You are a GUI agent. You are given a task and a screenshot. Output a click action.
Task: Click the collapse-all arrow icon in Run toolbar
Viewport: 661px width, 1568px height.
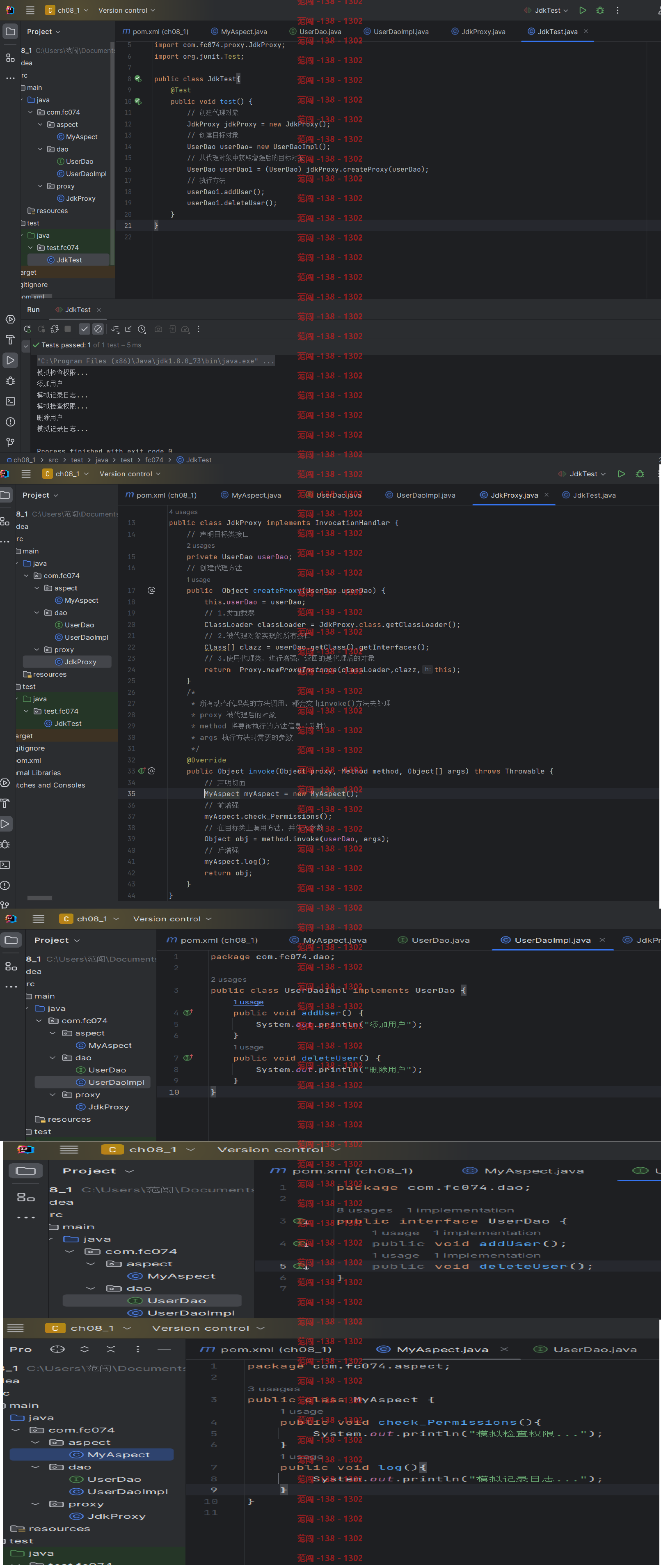click(x=128, y=329)
